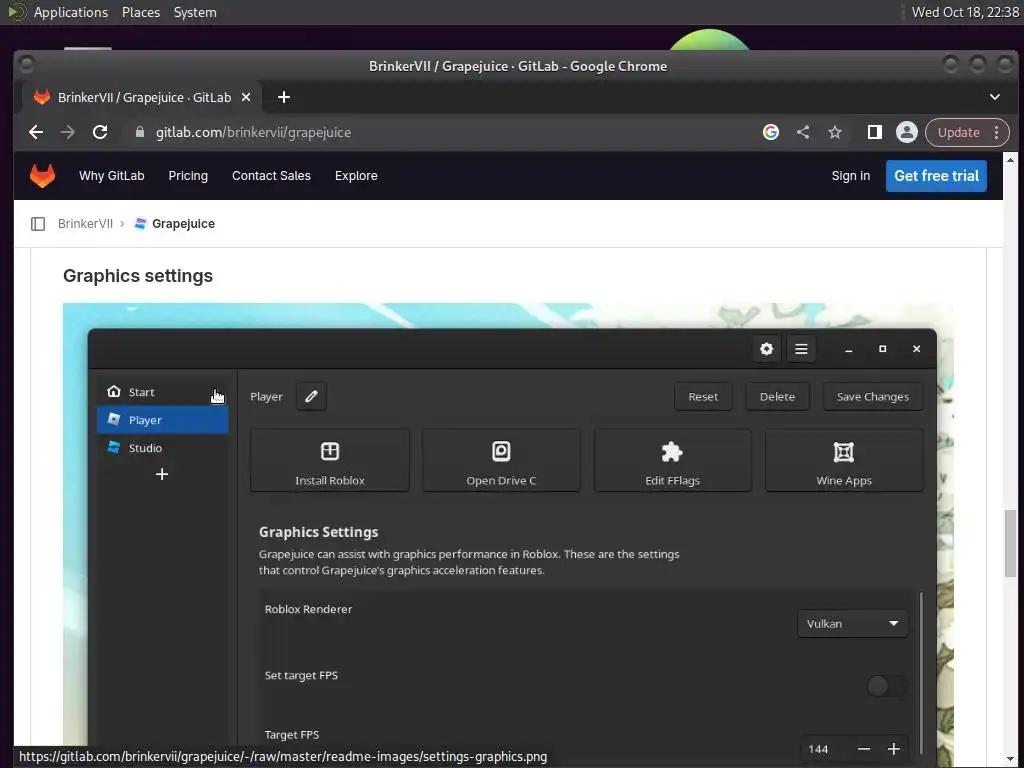Close the BrinkerVII / Grapejuice tab
This screenshot has width=1024, height=768.
(246, 97)
